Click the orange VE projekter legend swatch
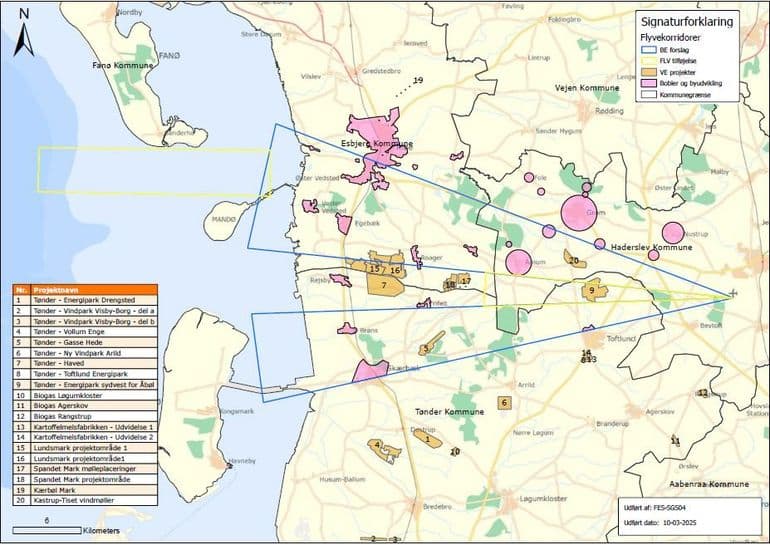 (649, 72)
